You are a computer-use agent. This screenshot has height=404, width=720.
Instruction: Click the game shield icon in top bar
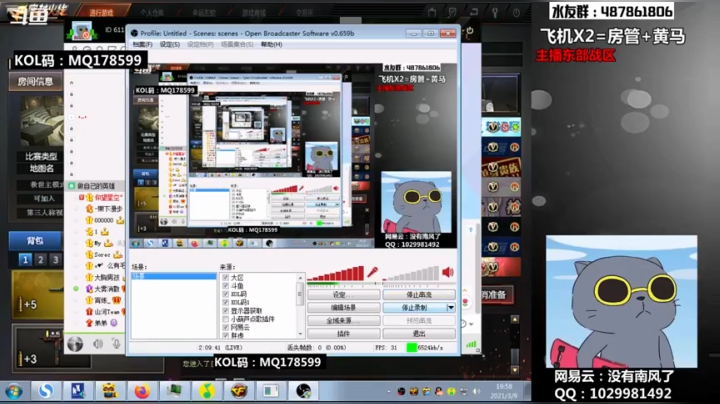[452, 12]
